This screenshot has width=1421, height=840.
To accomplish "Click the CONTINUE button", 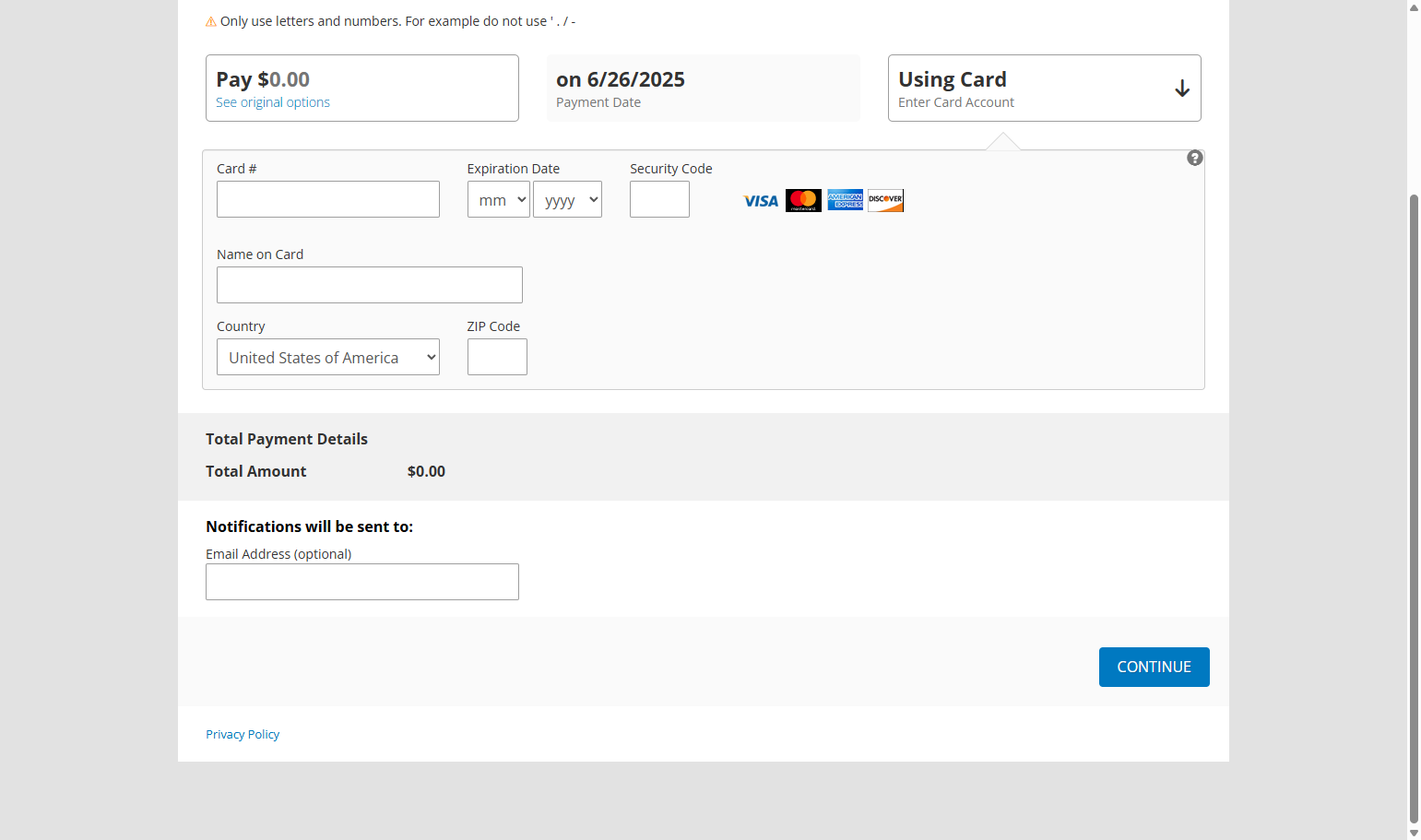I will point(1154,667).
